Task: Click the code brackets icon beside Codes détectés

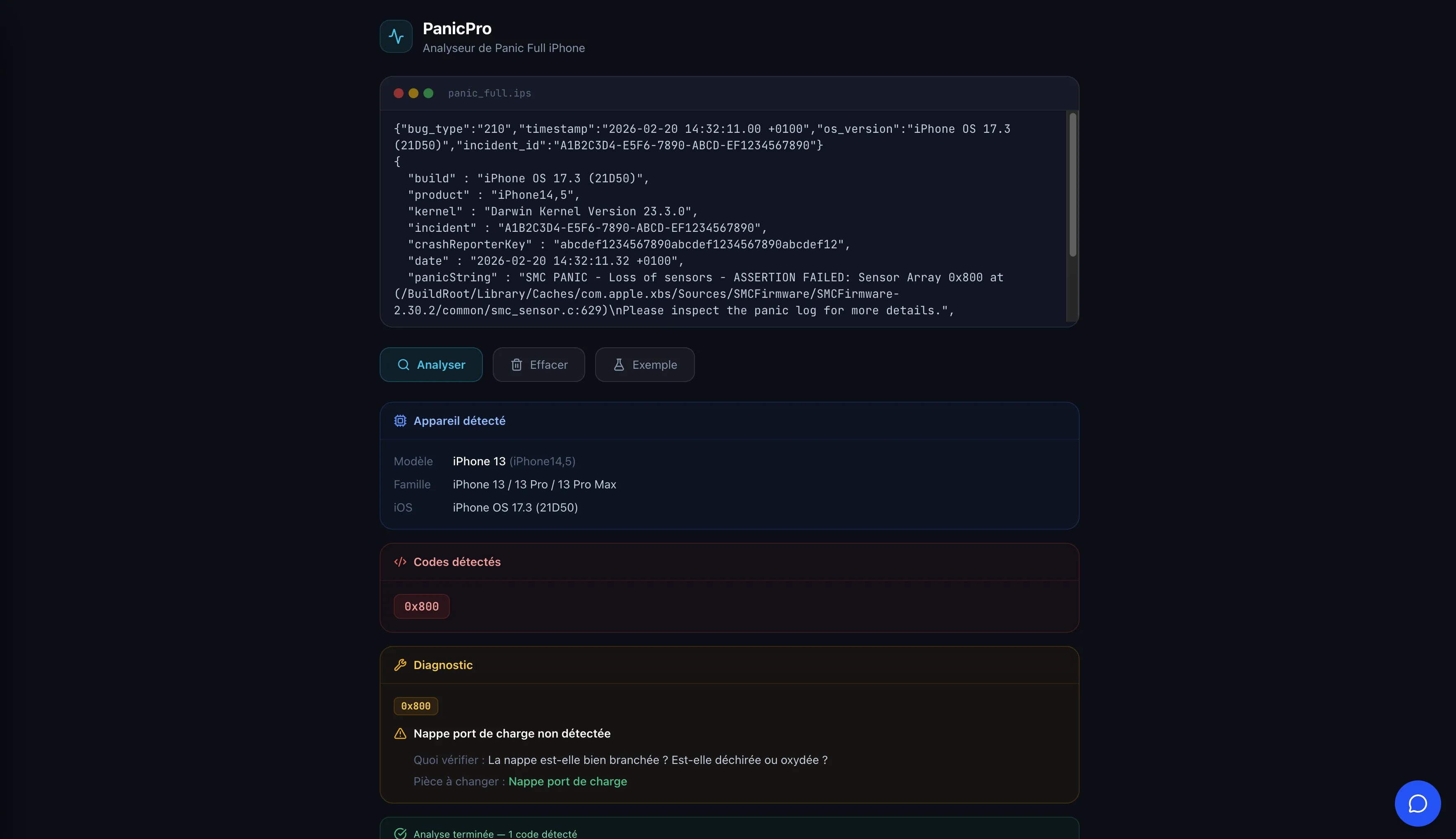Action: 400,562
